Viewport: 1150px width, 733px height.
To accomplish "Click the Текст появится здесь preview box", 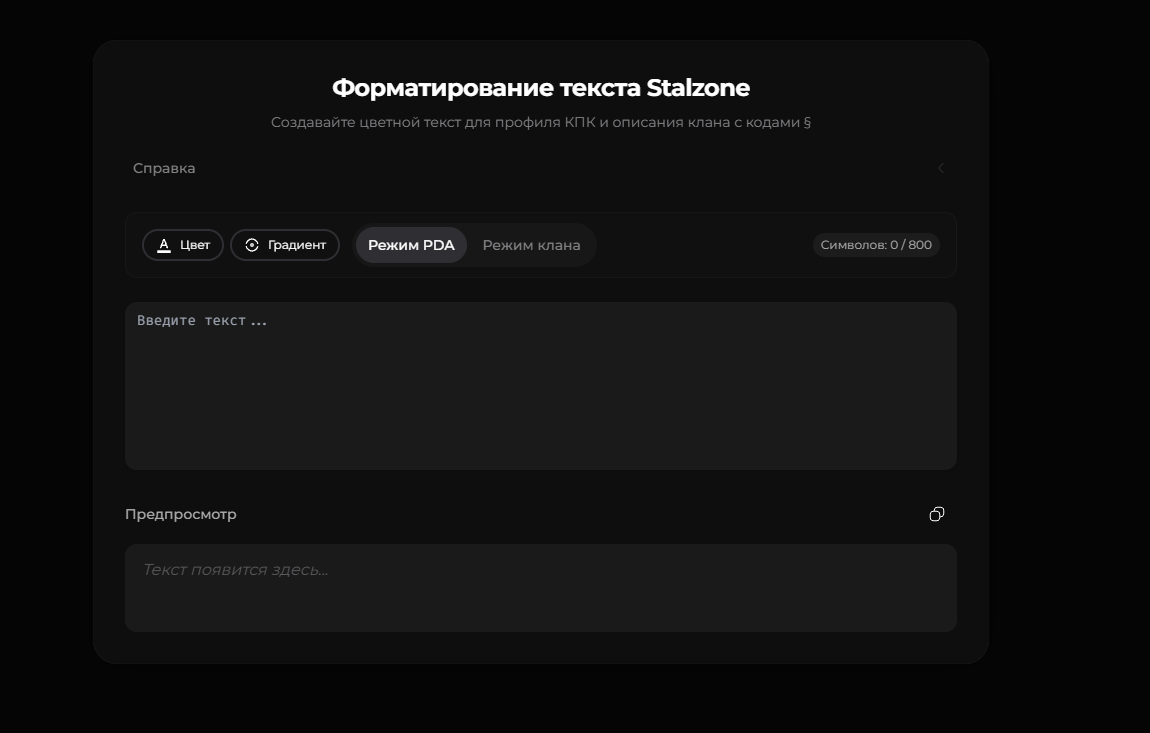I will click(541, 588).
